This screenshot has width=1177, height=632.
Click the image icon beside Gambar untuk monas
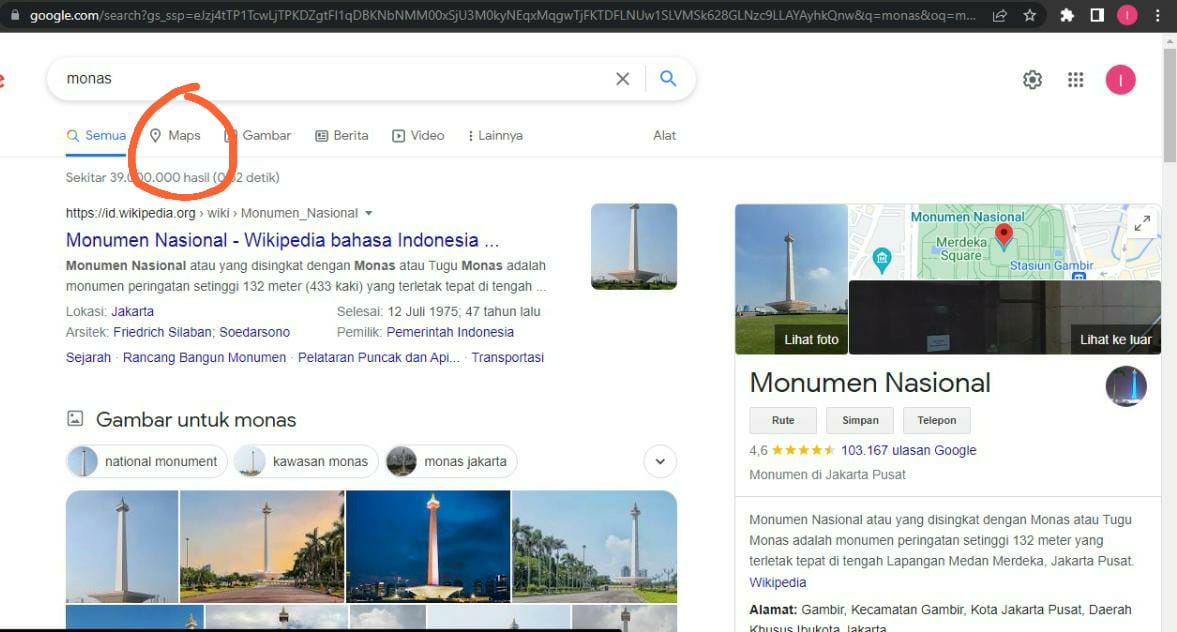pos(75,419)
